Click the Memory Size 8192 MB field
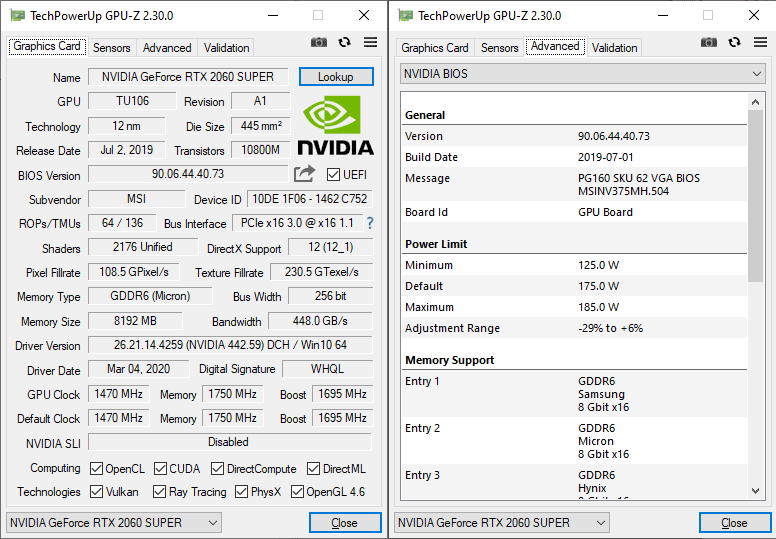The image size is (776, 539). [135, 321]
